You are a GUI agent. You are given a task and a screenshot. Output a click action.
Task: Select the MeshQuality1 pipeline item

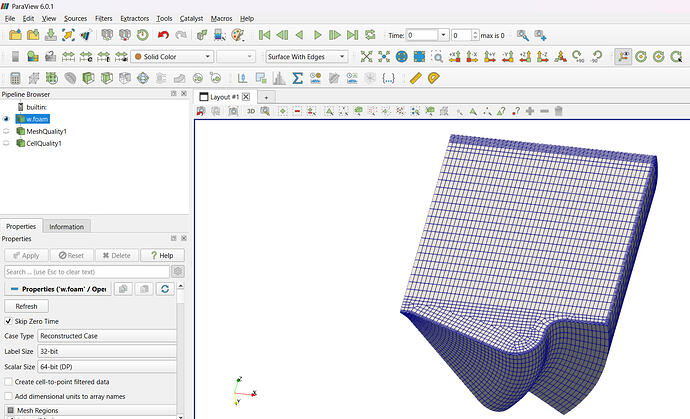pos(46,131)
